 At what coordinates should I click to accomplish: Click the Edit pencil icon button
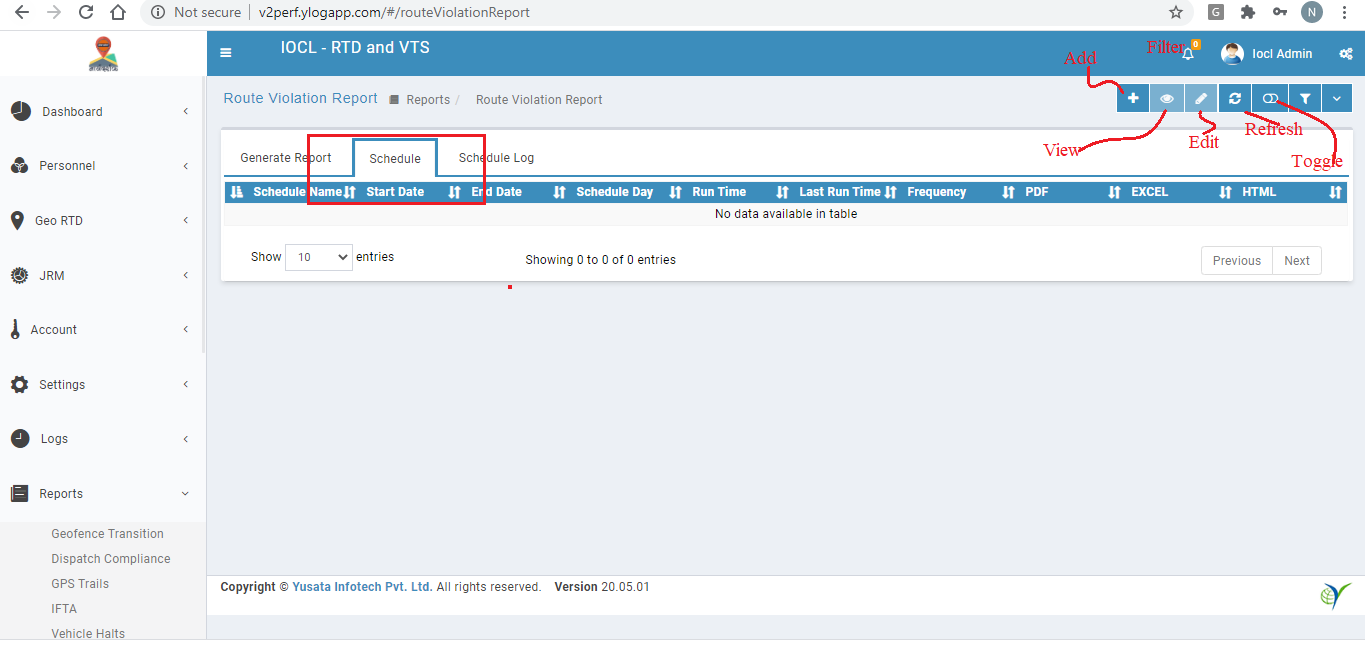(1201, 98)
